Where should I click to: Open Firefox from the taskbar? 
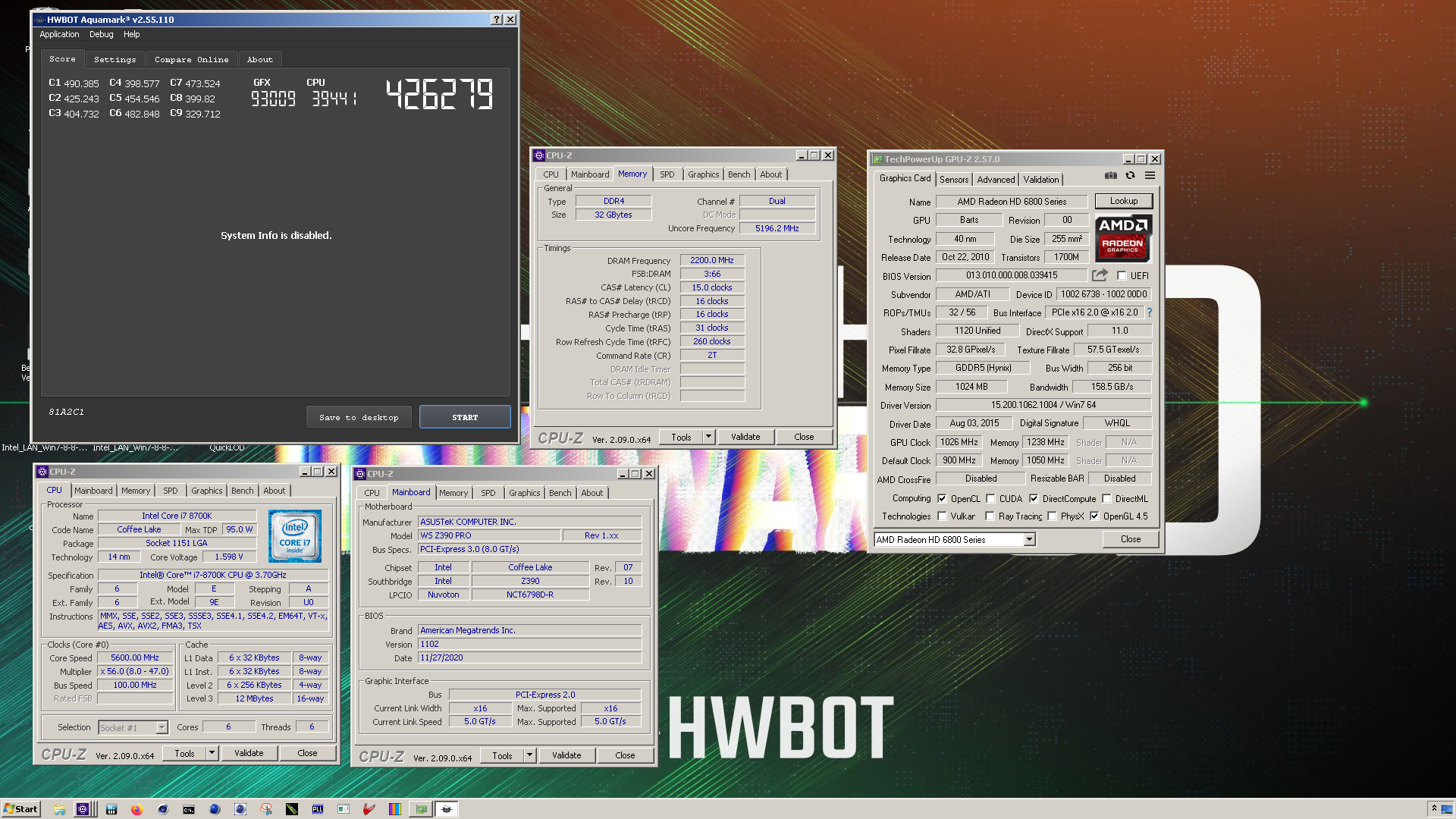[x=136, y=809]
